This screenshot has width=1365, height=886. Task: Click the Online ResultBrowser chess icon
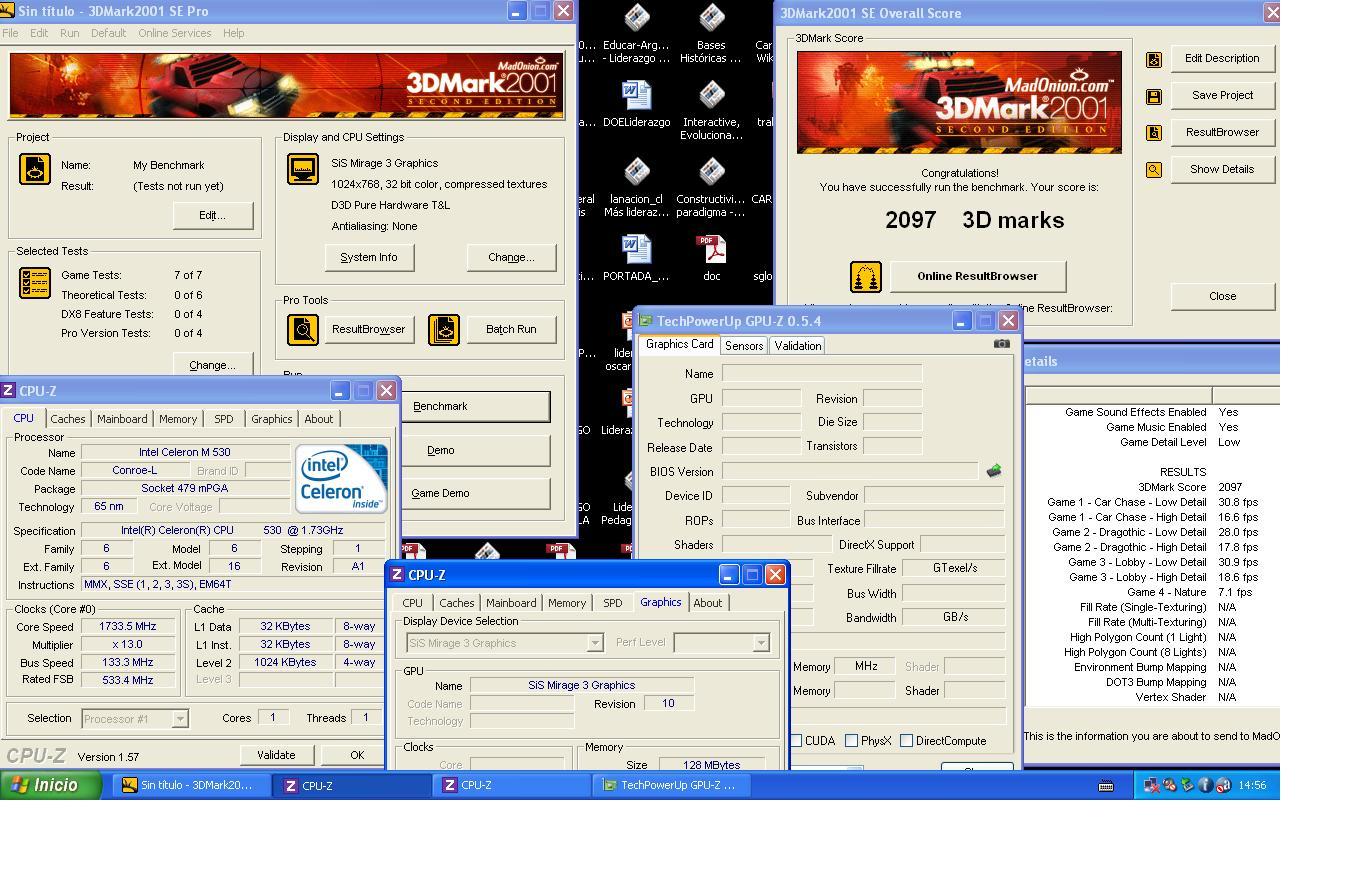(x=866, y=277)
